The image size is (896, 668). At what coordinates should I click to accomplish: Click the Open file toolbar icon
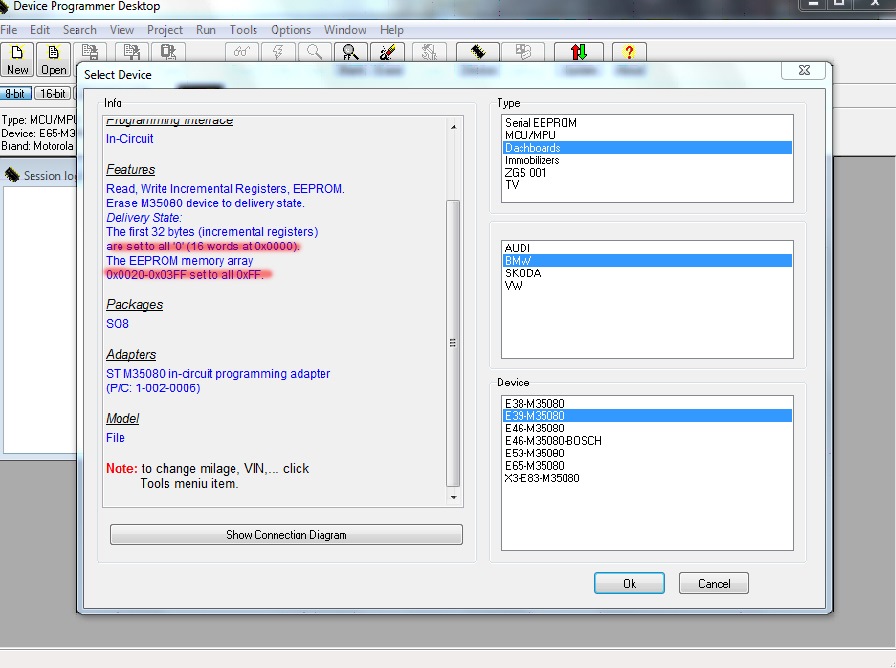[53, 59]
